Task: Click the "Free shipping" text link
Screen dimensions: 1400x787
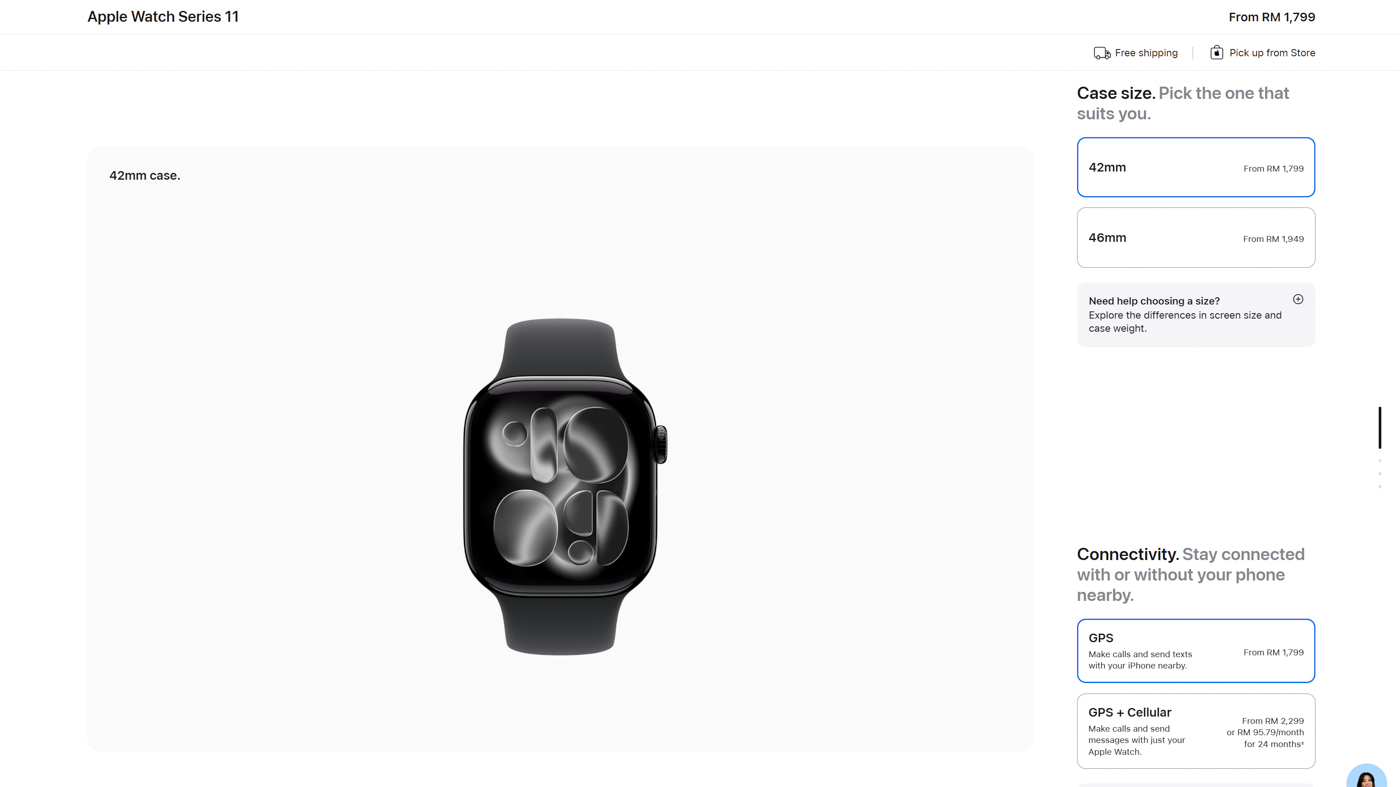Action: click(x=1146, y=53)
